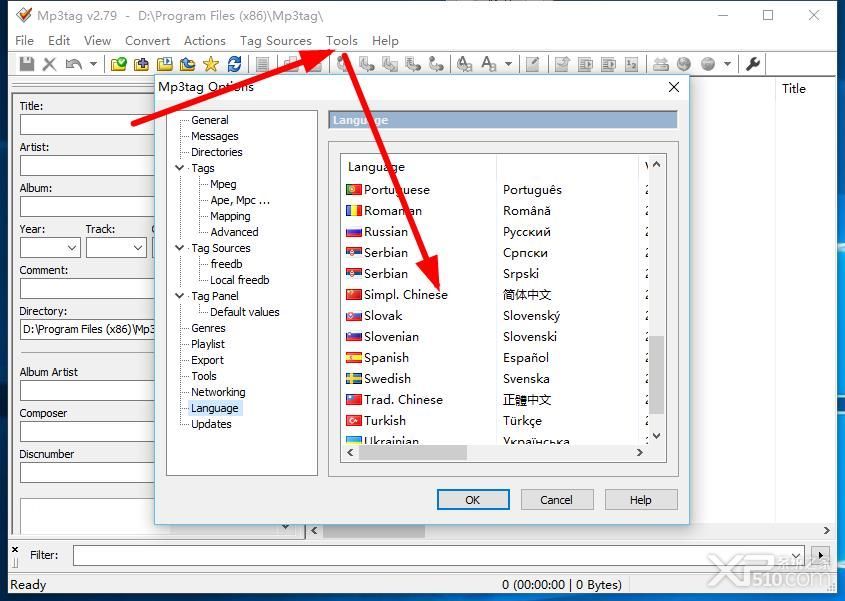Click the blue Refresh arrows icon

tap(234, 64)
